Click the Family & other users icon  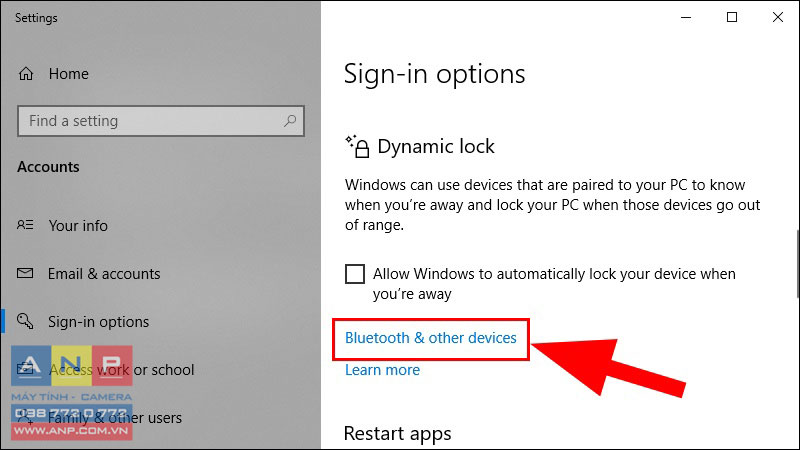(x=25, y=417)
